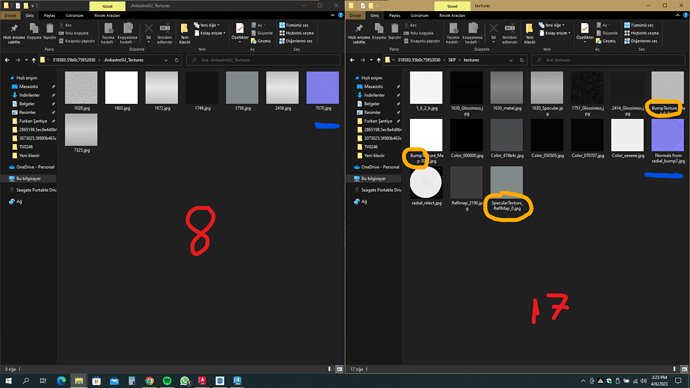Click Yeni klasör icon in left window ribbon
690x388 pixels.
(184, 29)
